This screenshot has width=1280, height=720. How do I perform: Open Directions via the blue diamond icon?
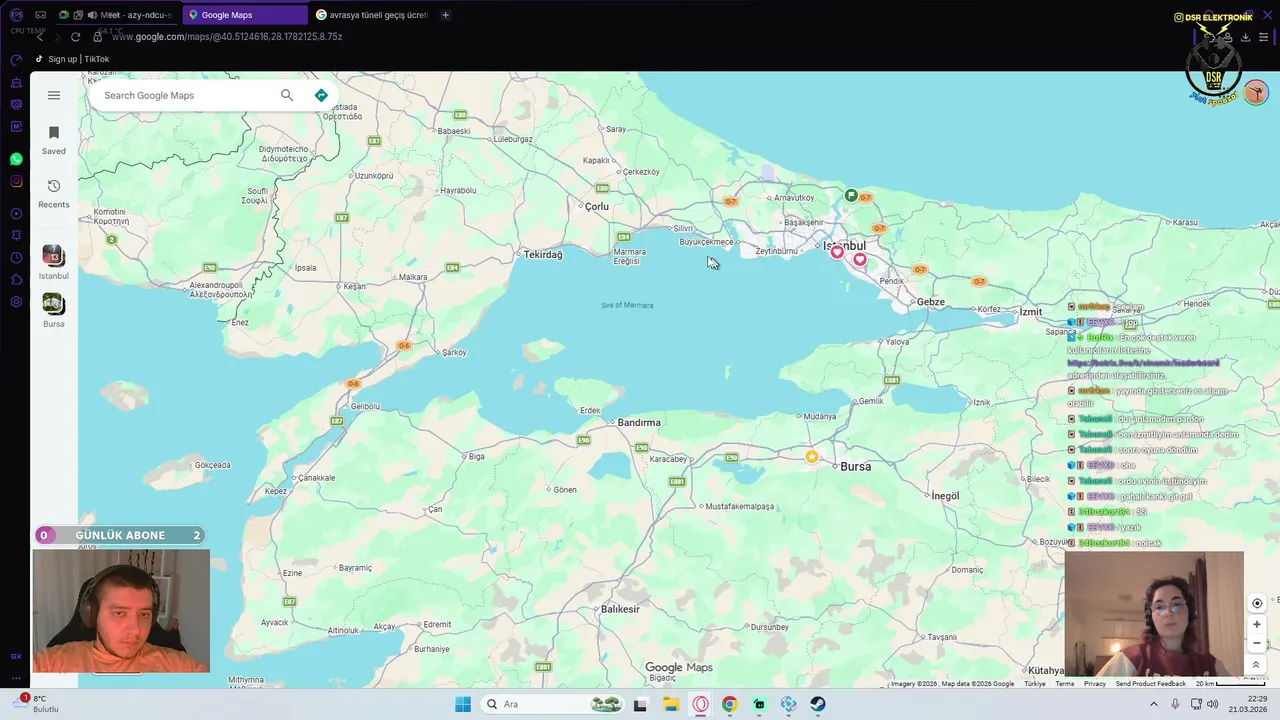tap(321, 95)
